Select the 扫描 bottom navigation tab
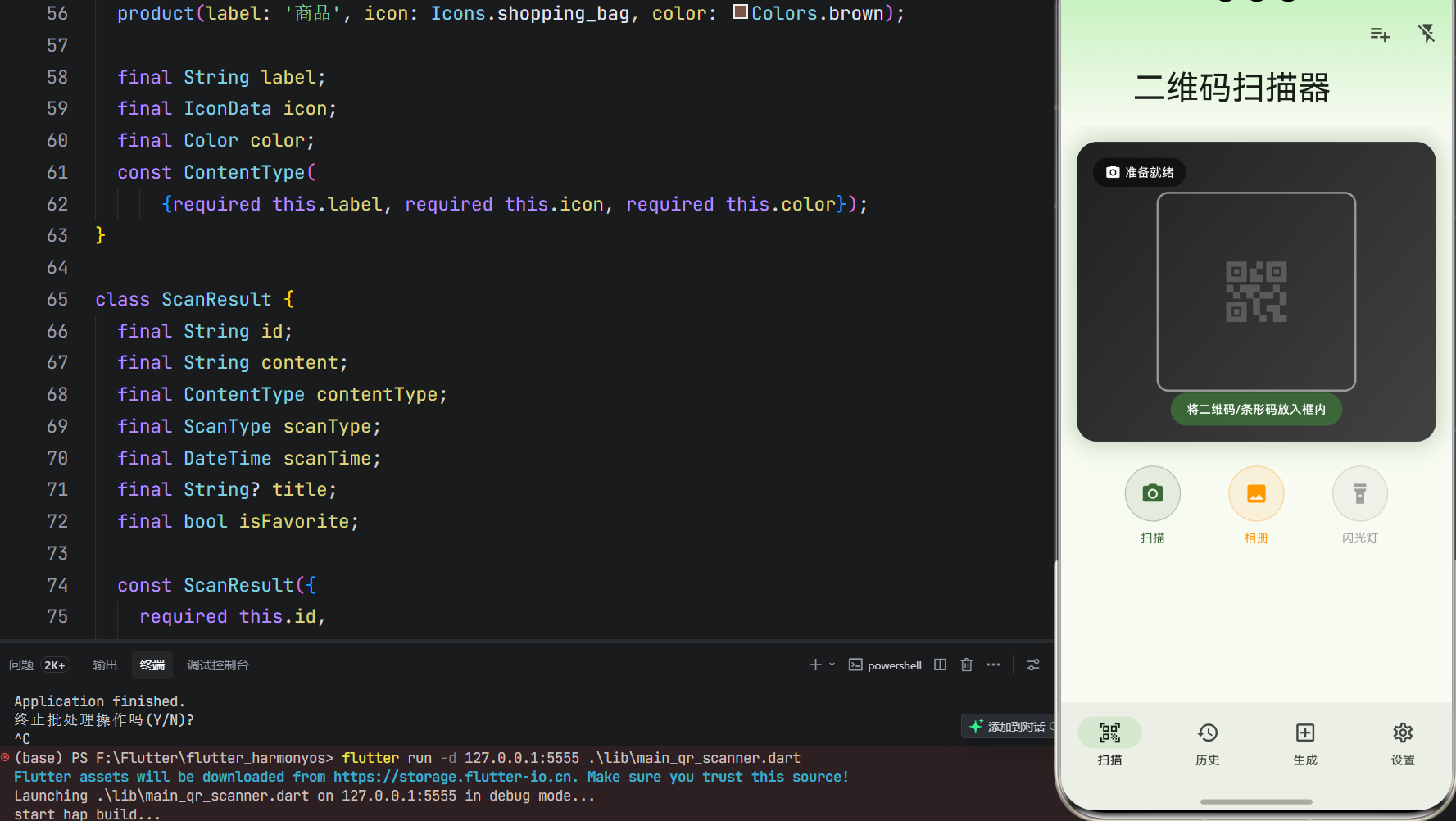 click(1109, 743)
